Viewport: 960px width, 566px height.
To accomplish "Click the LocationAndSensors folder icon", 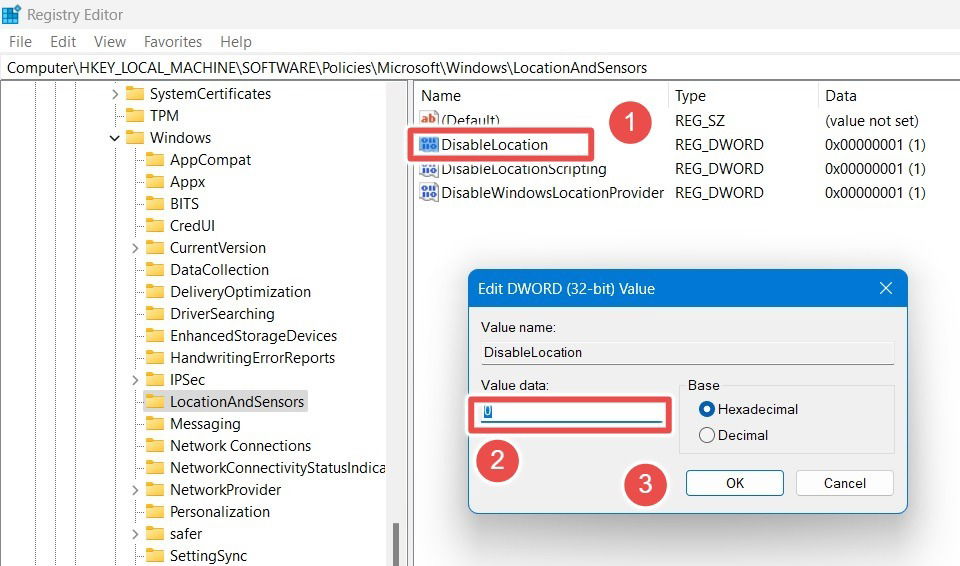I will tap(155, 402).
